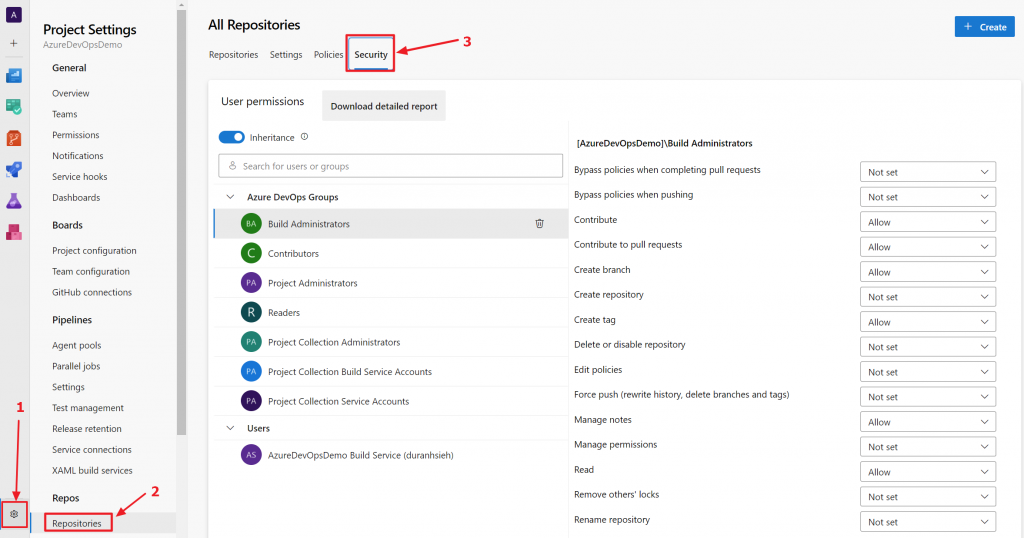Click the Create button
The width and height of the screenshot is (1024, 538).
pos(984,27)
